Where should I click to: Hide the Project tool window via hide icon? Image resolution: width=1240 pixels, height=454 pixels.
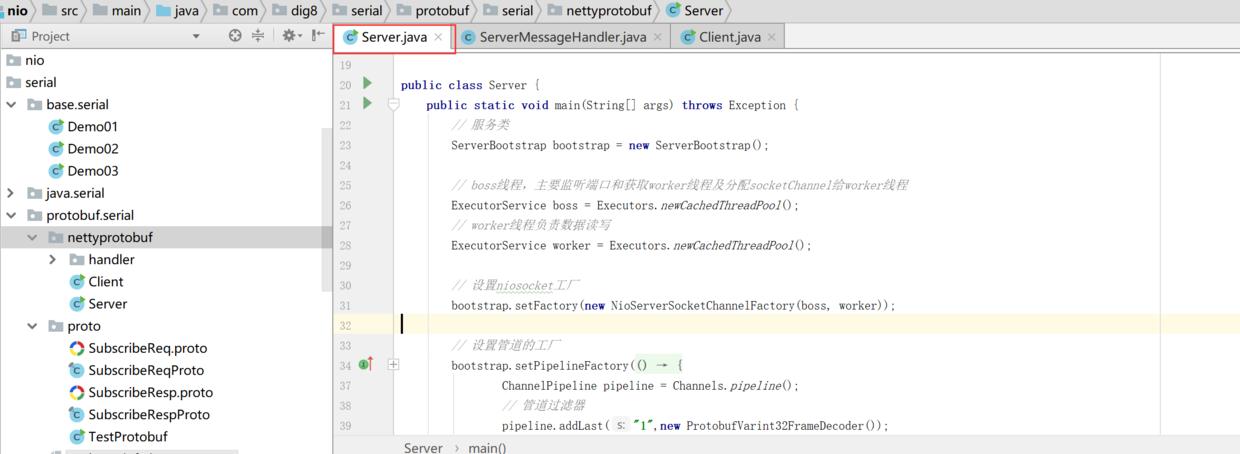[x=318, y=36]
